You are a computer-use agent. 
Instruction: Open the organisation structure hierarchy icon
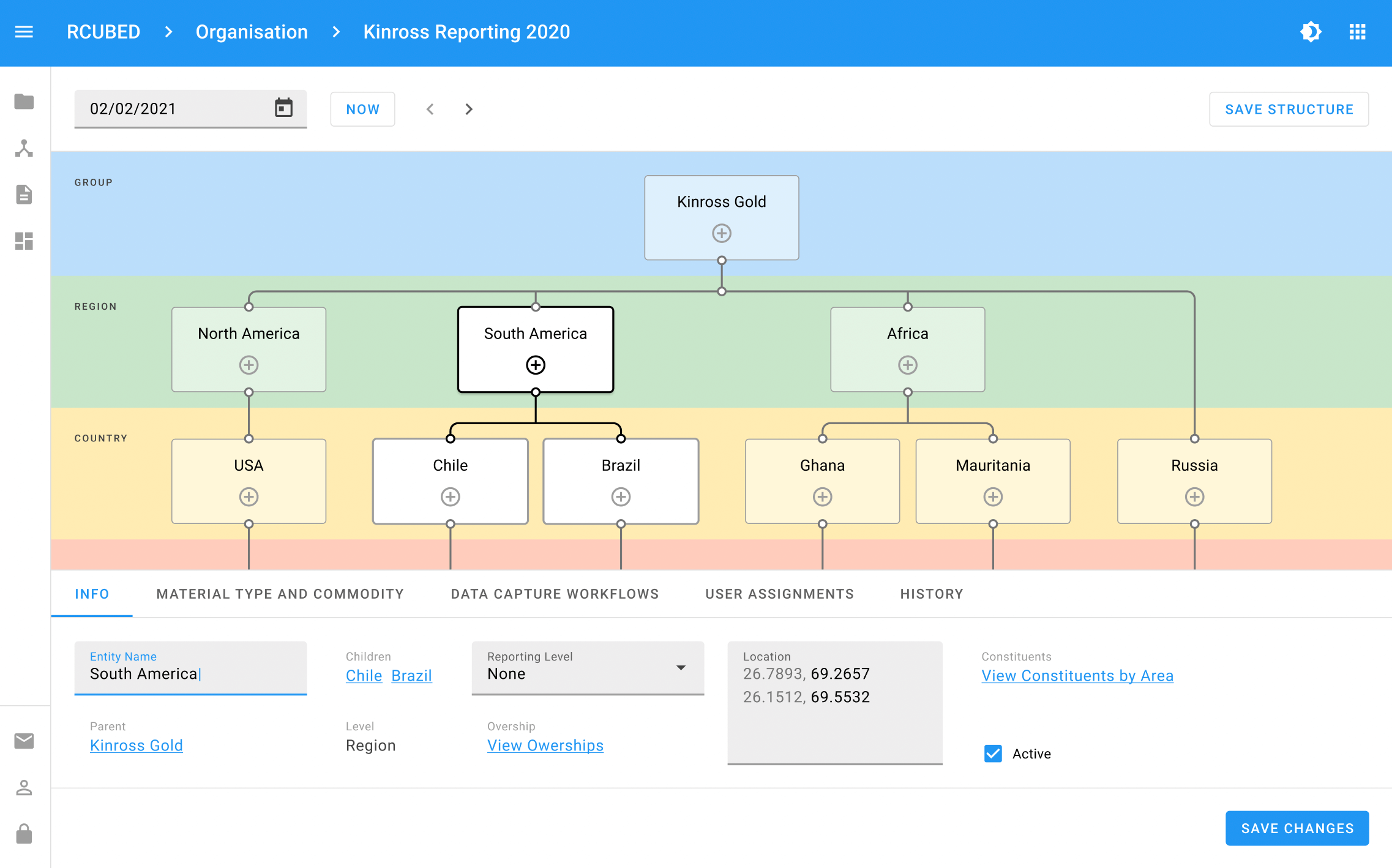tap(24, 148)
